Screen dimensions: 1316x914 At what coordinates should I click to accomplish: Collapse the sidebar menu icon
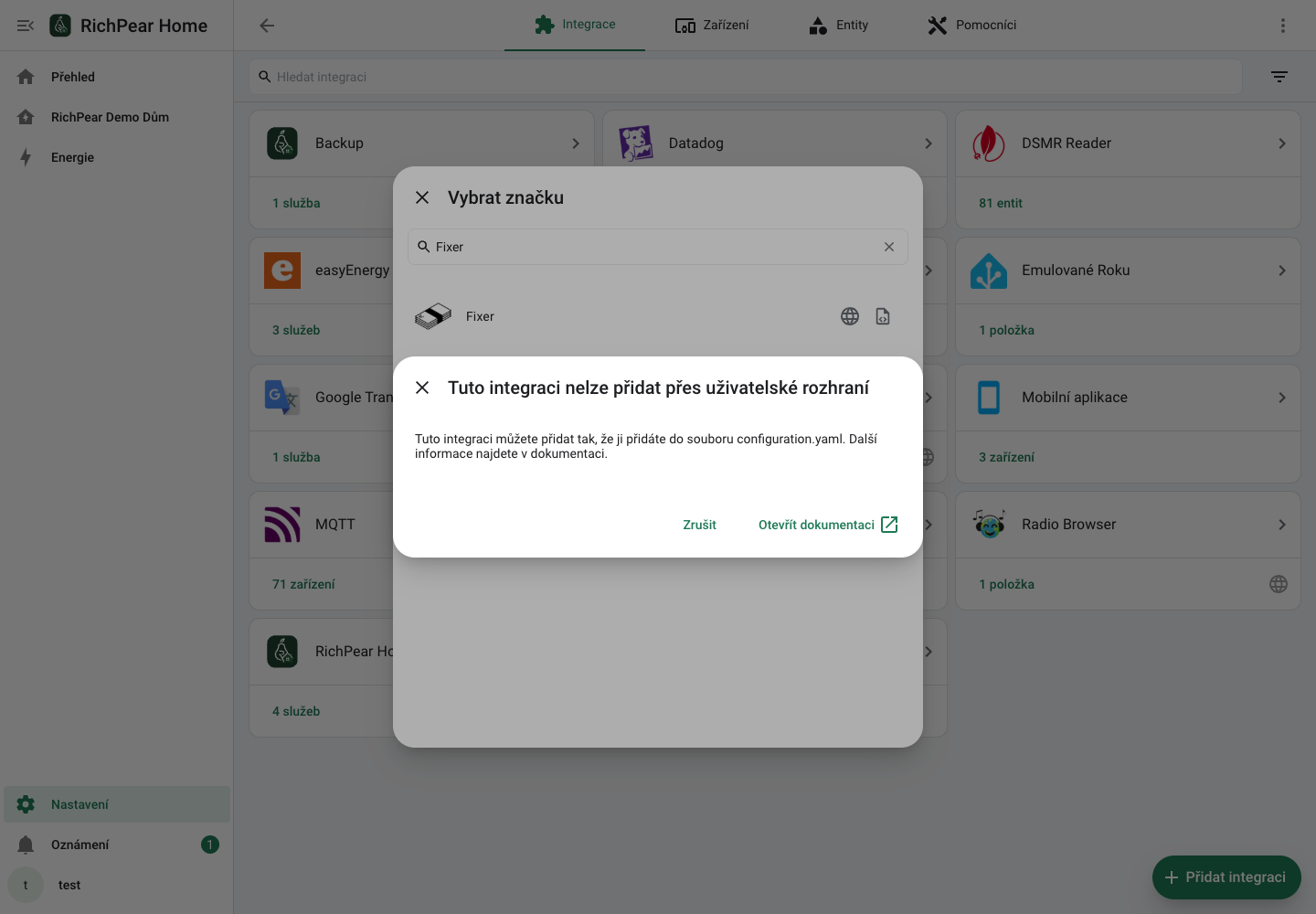coord(26,26)
